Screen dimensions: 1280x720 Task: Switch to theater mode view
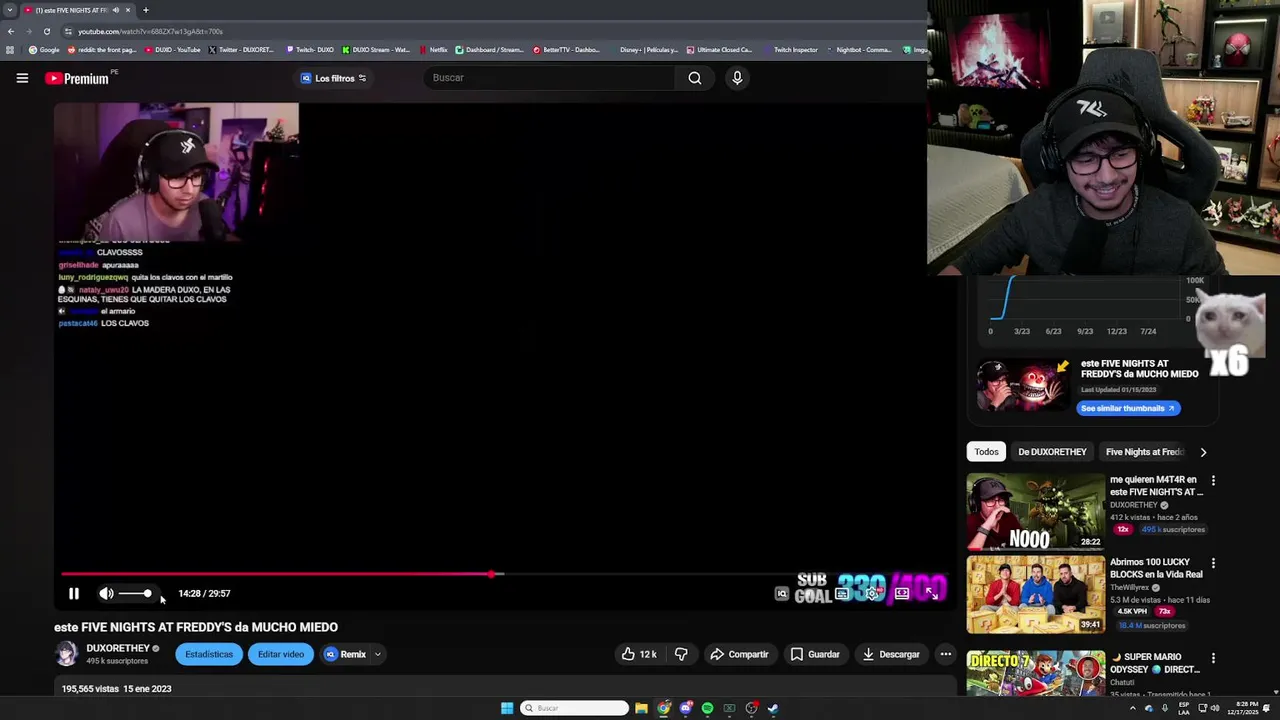pyautogui.click(x=902, y=593)
